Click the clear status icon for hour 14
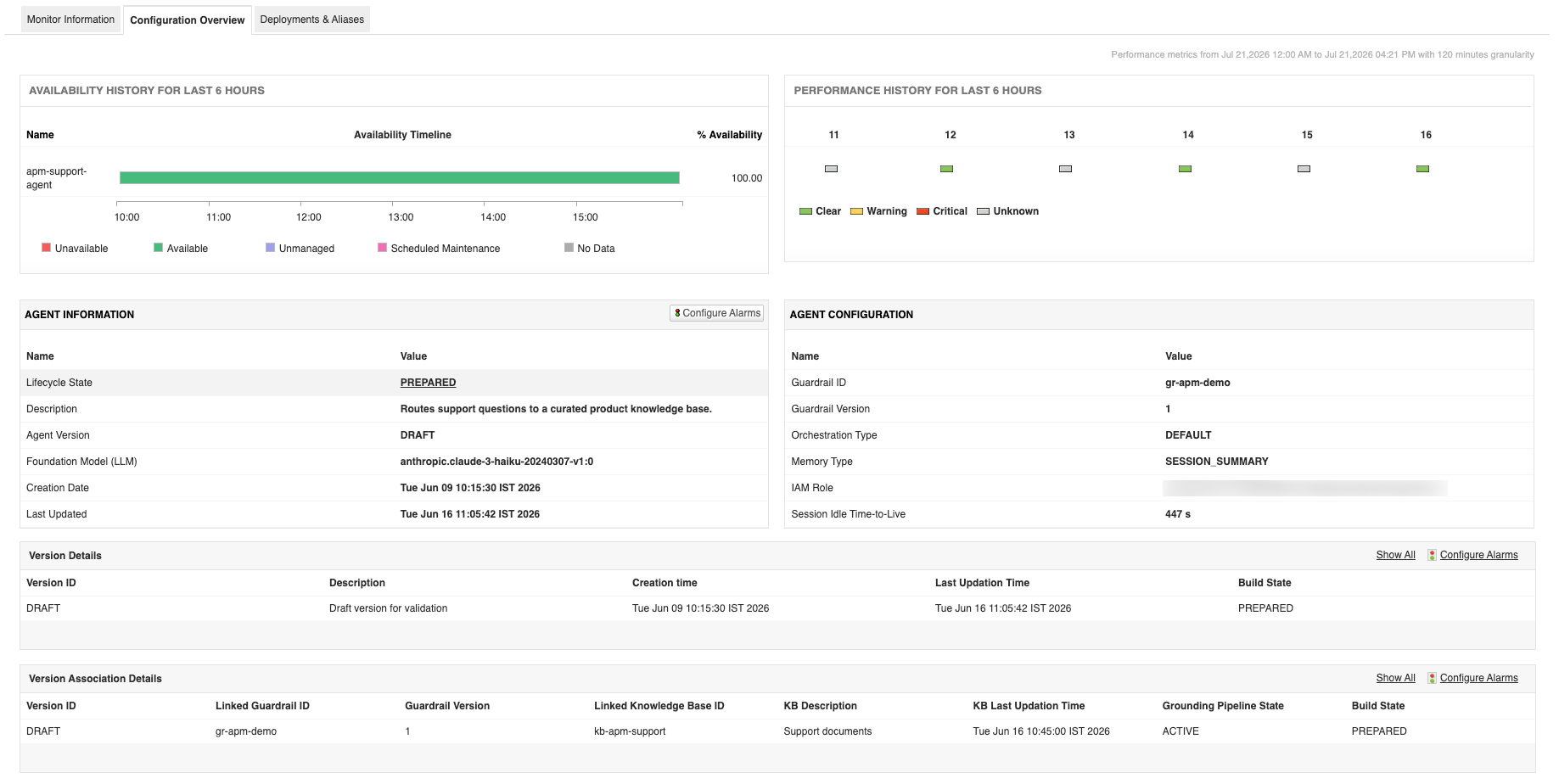Viewport: 1559px width, 784px height. click(x=1185, y=169)
